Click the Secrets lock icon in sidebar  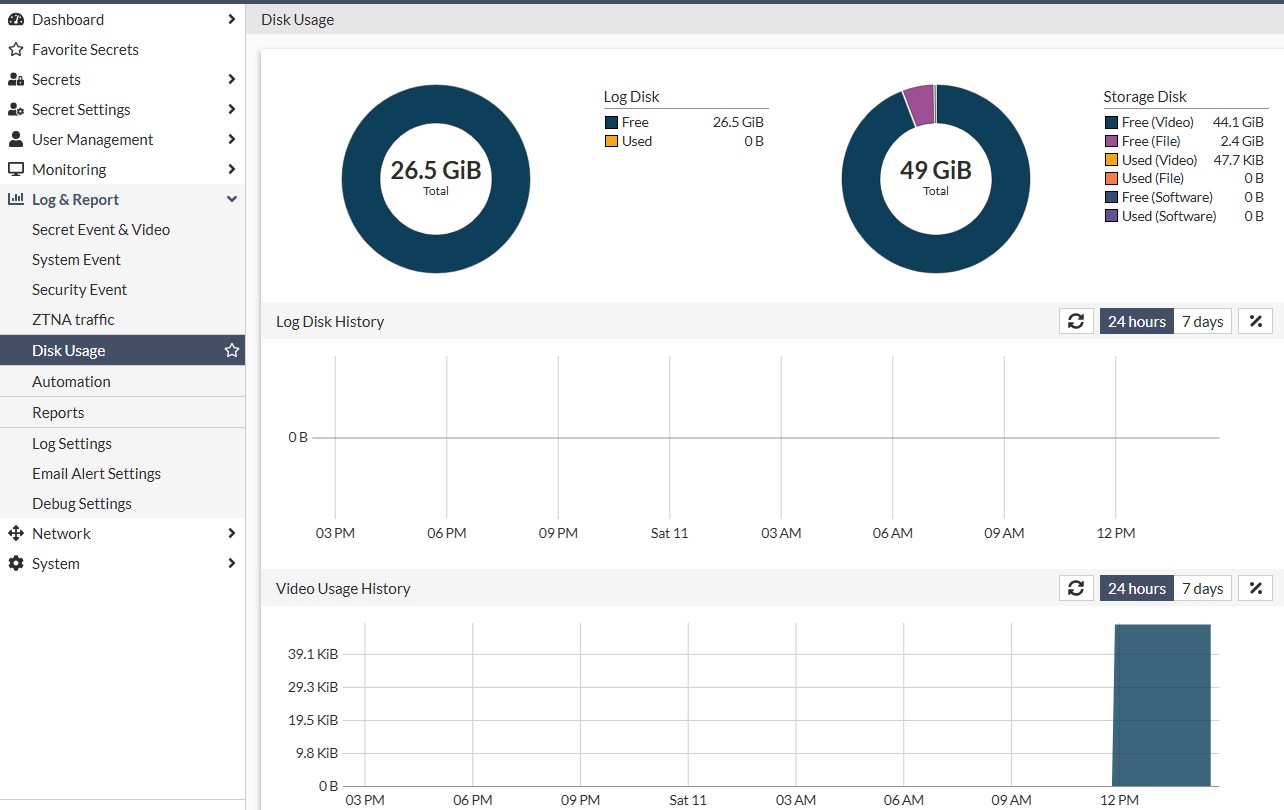click(x=15, y=79)
